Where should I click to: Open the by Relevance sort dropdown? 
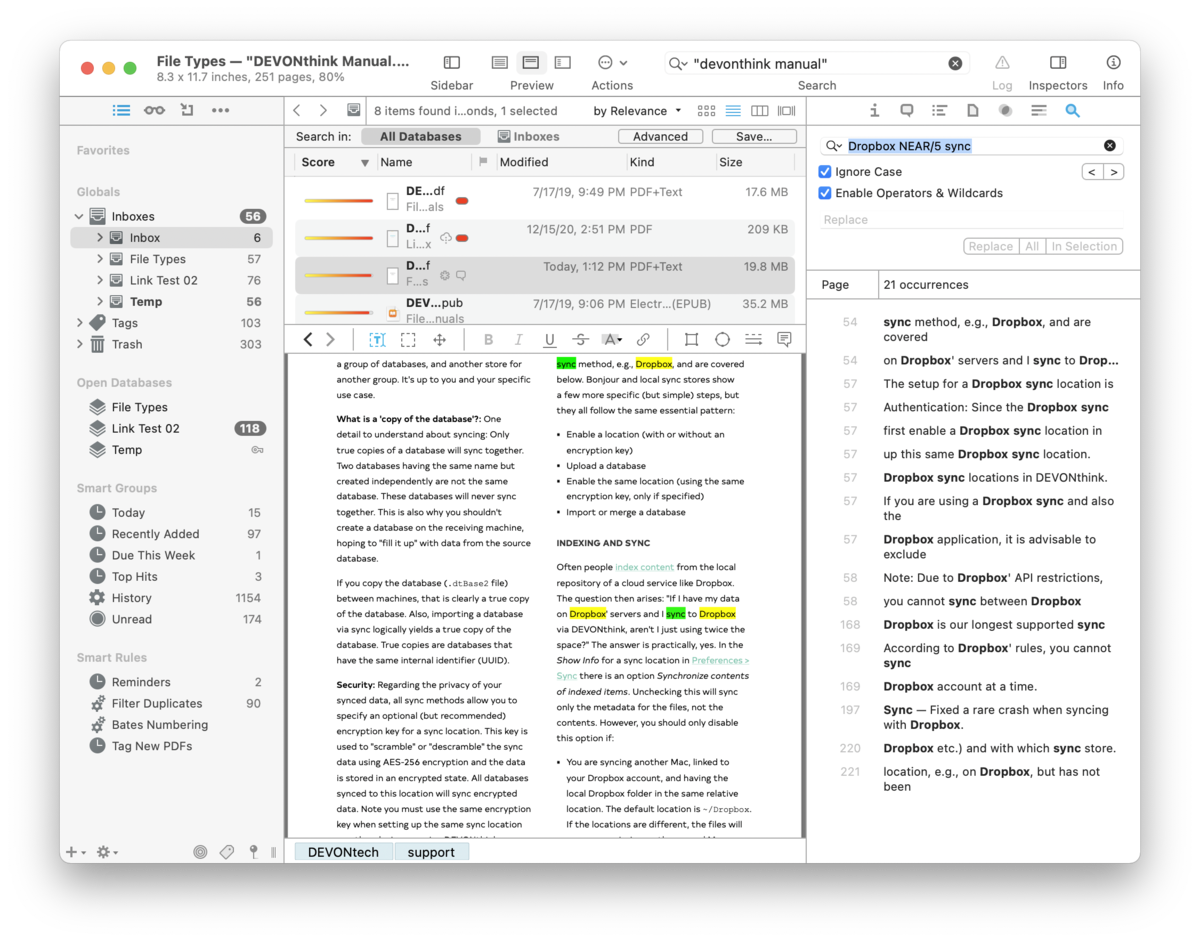click(x=637, y=111)
